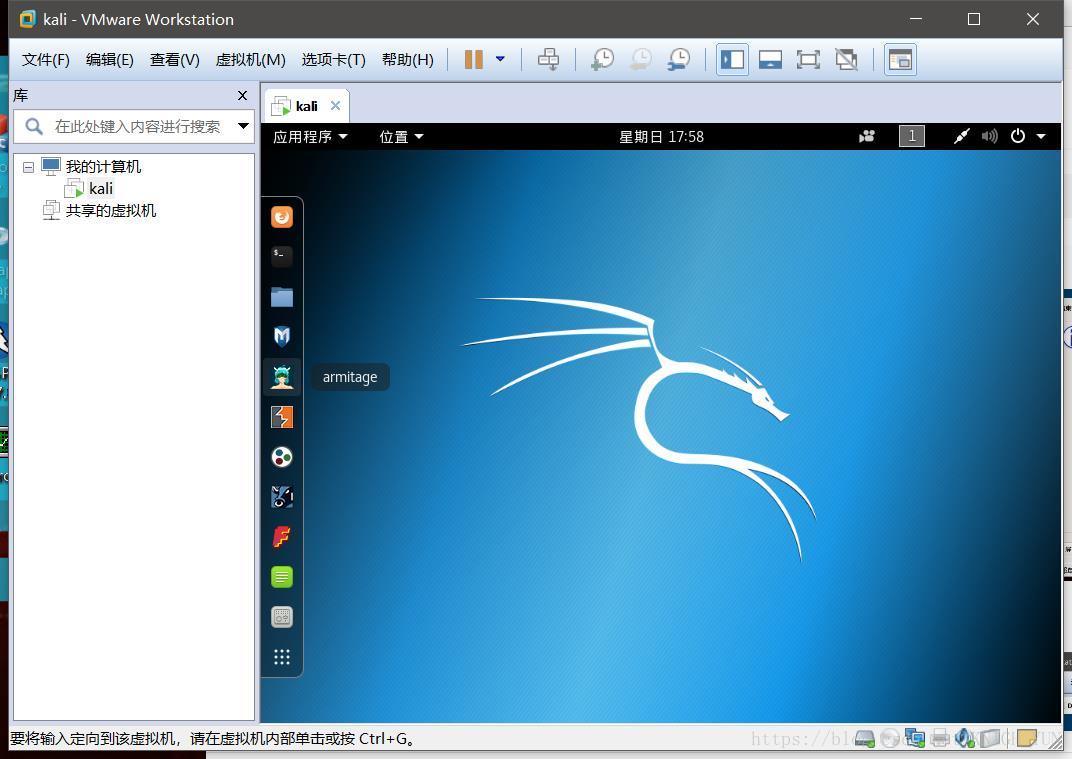Open the 位置 menu in Kali
1072x759 pixels.
[401, 137]
